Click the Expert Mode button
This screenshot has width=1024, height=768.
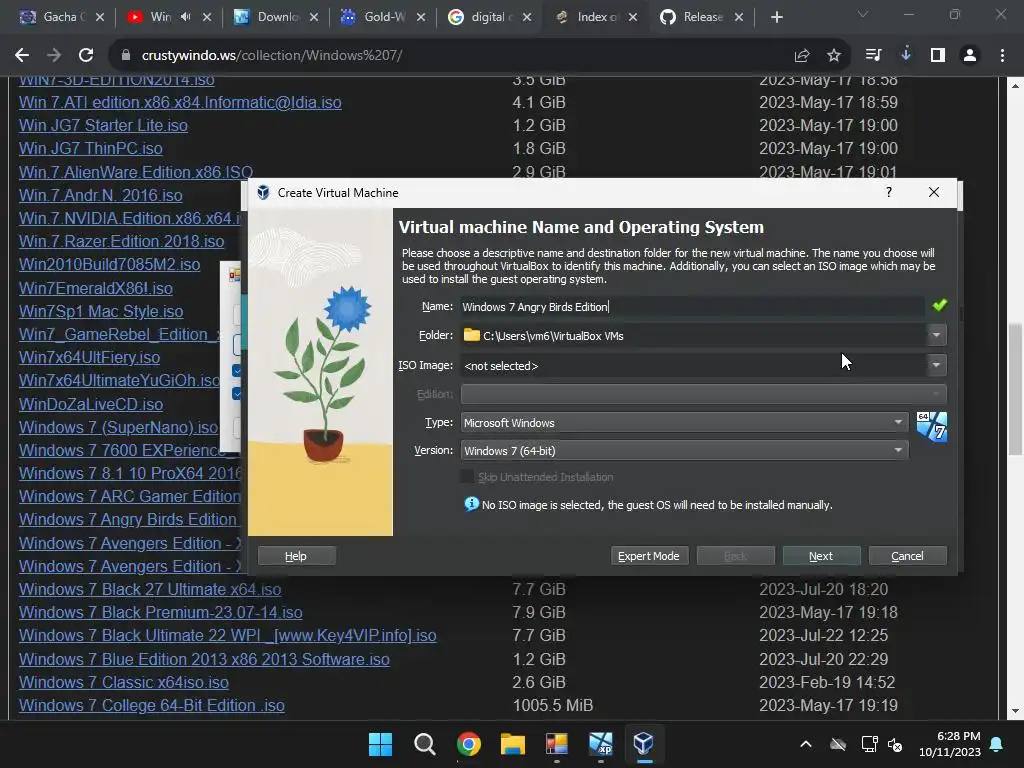[649, 556]
